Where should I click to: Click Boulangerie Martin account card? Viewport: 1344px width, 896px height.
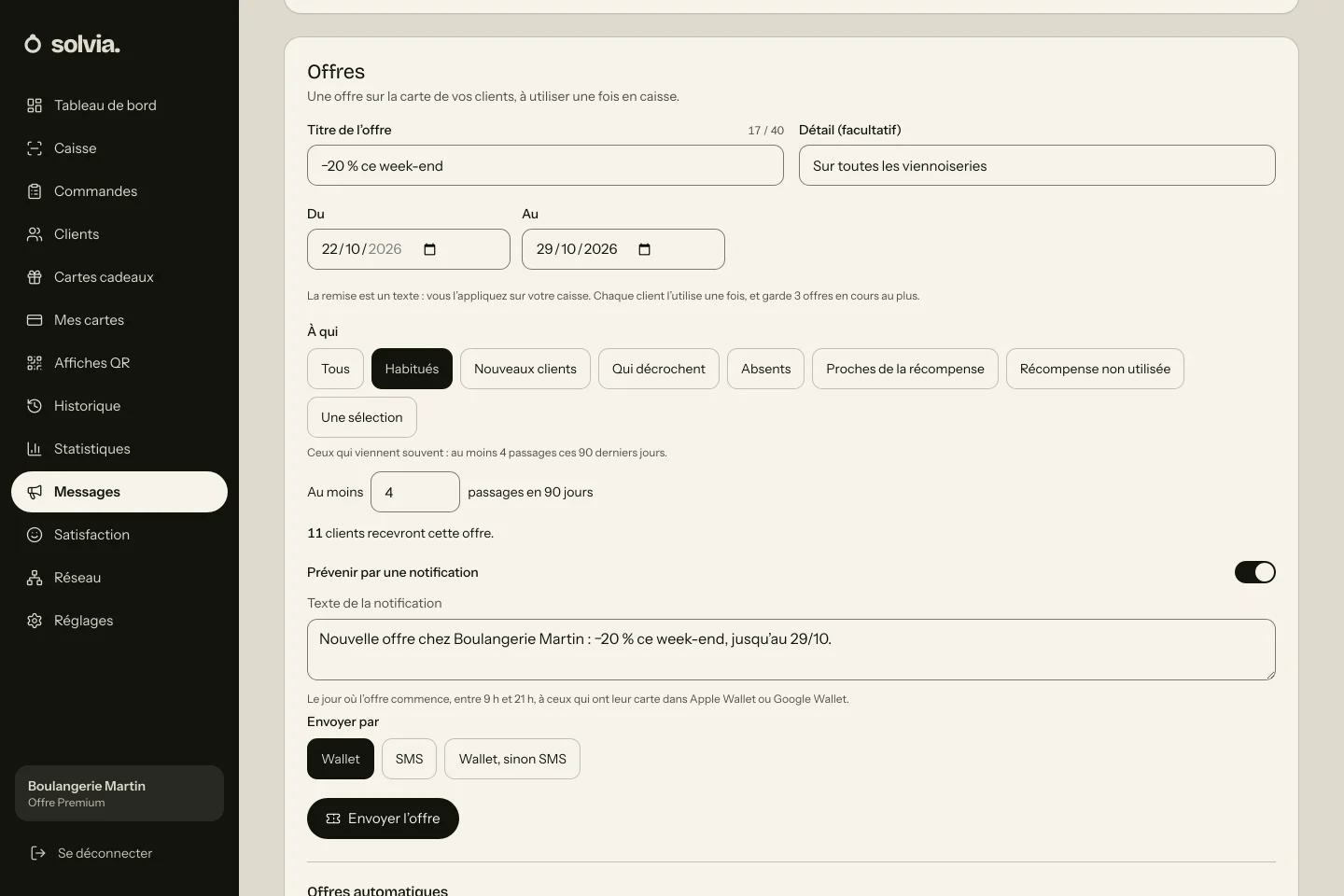click(x=119, y=793)
